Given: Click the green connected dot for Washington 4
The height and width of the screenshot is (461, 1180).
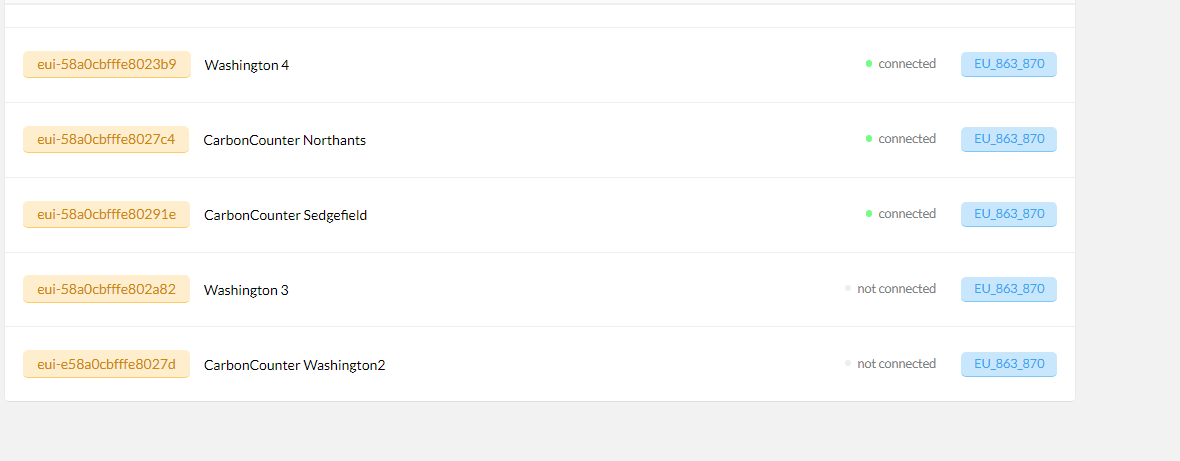Looking at the screenshot, I should (x=868, y=64).
